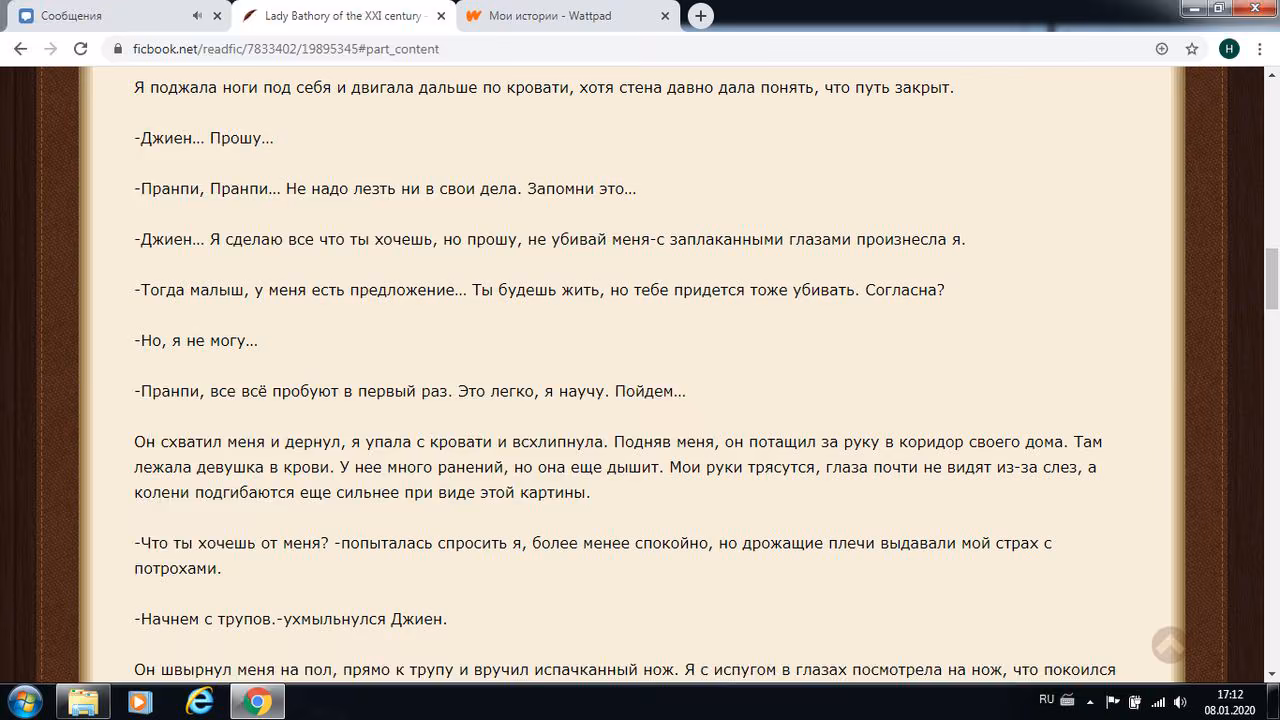Click the line '-Джиен… Прошу…'

pos(203,138)
